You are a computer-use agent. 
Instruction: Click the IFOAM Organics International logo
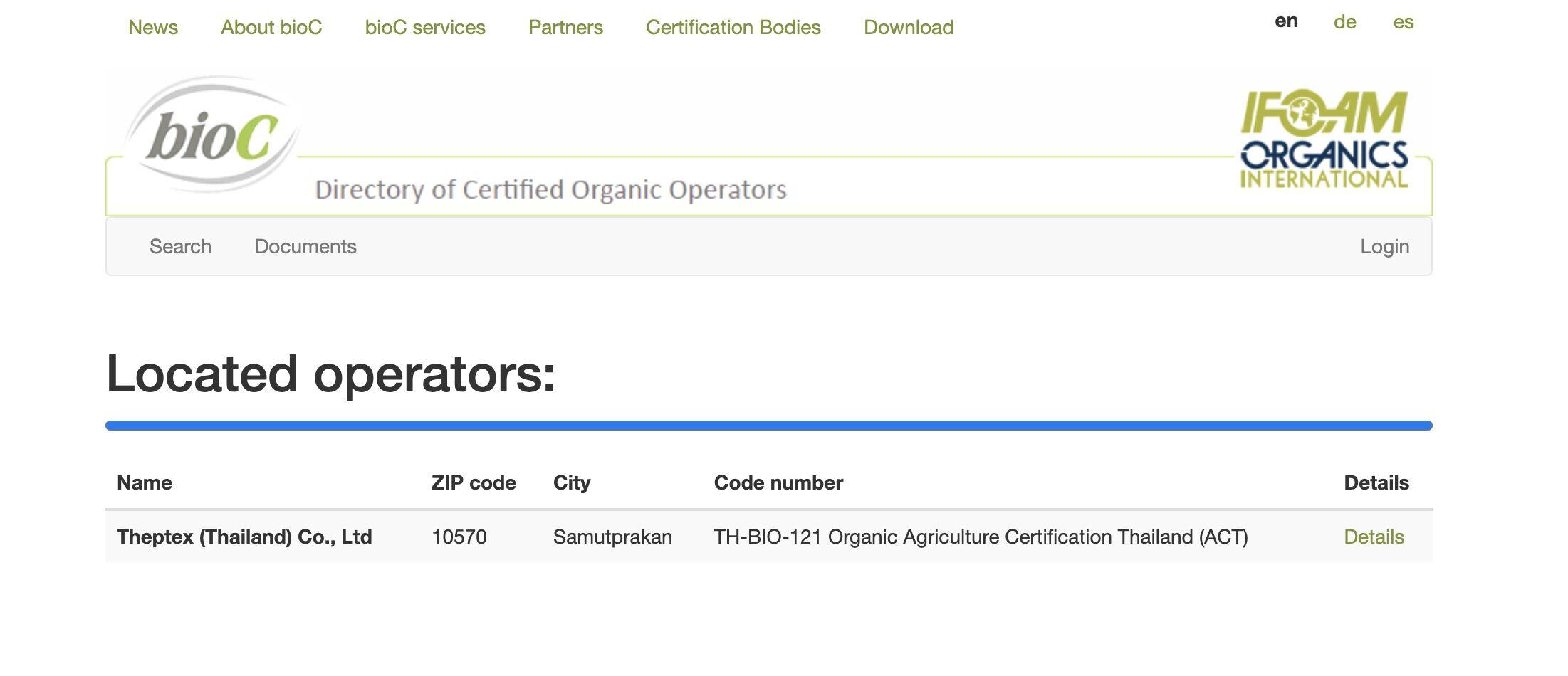(1324, 139)
